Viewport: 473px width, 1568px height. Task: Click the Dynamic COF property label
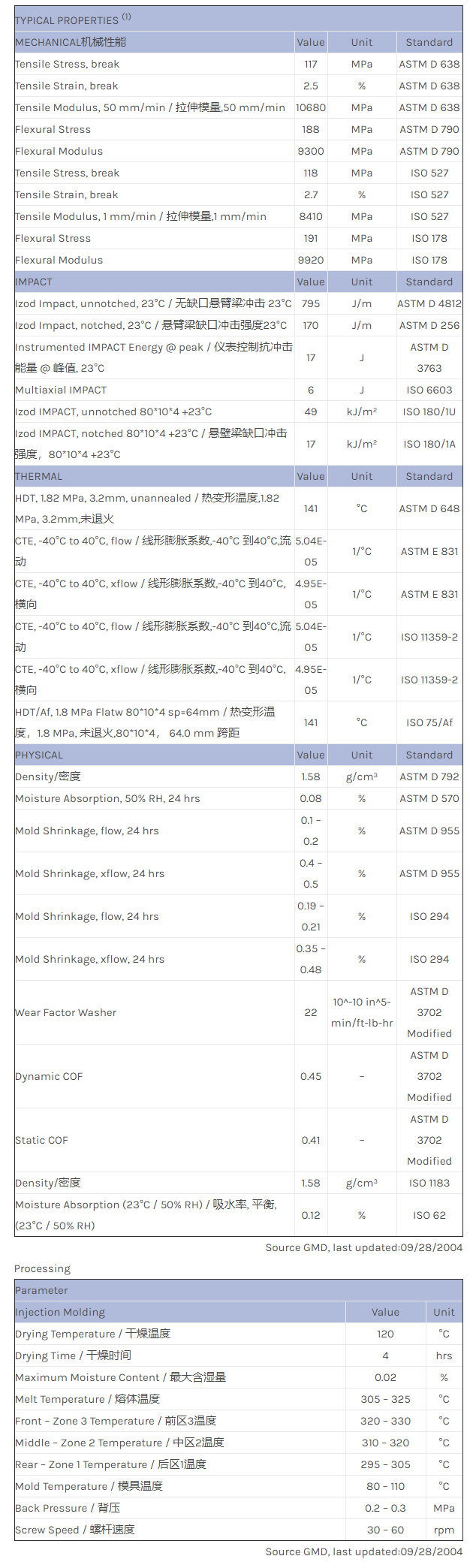(x=49, y=1077)
